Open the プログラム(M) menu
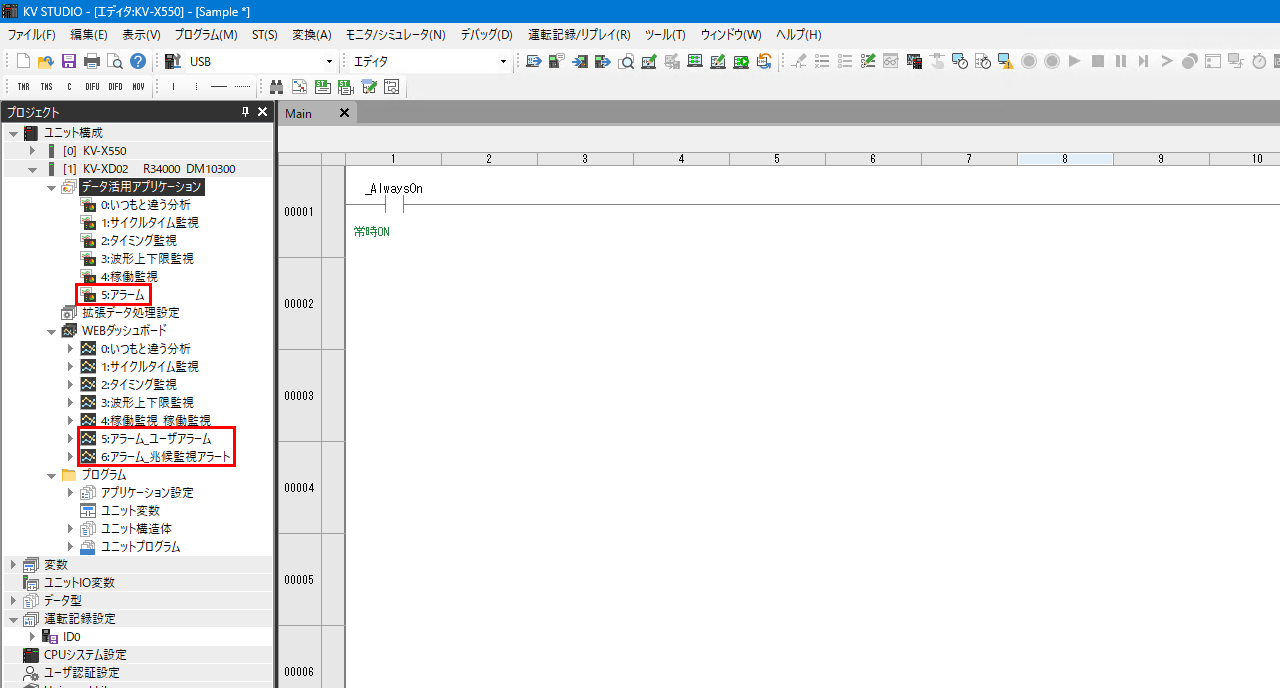This screenshot has height=688, width=1280. (206, 35)
